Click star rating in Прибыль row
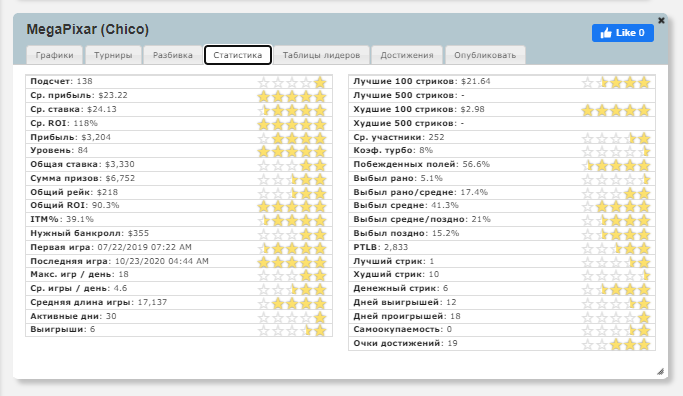Screen dimensions: 683x396 [x=292, y=138]
